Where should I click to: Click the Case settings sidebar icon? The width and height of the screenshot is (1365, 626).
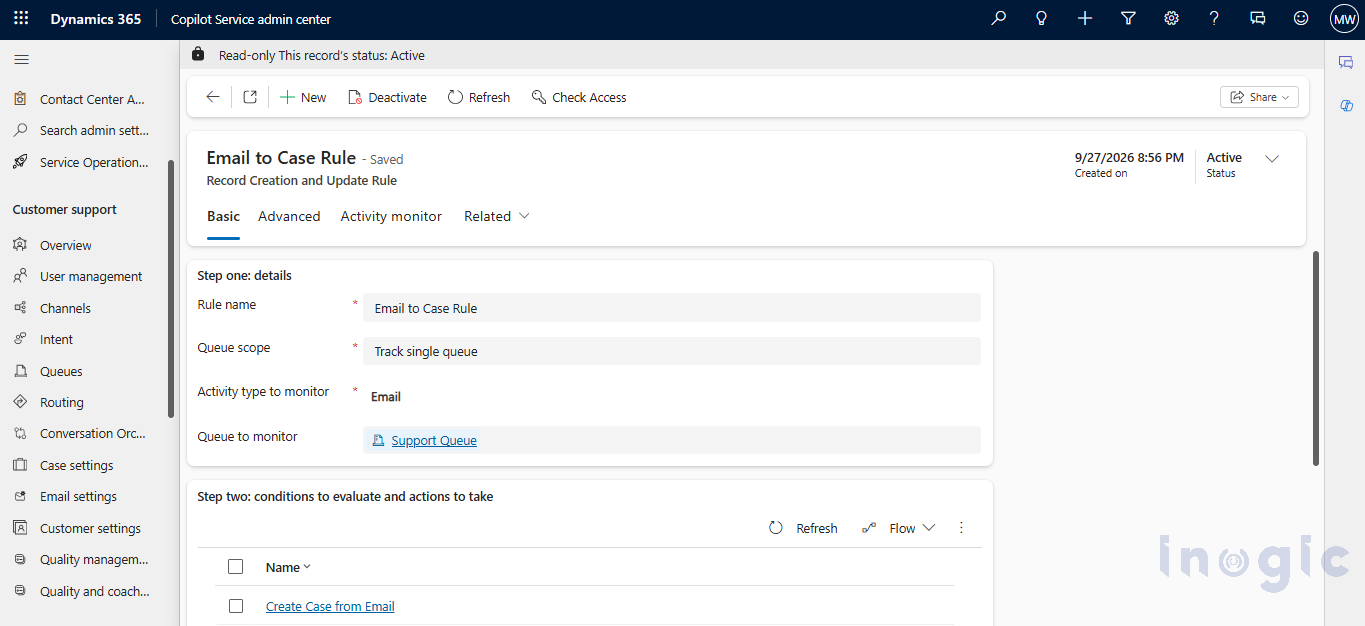coord(20,465)
